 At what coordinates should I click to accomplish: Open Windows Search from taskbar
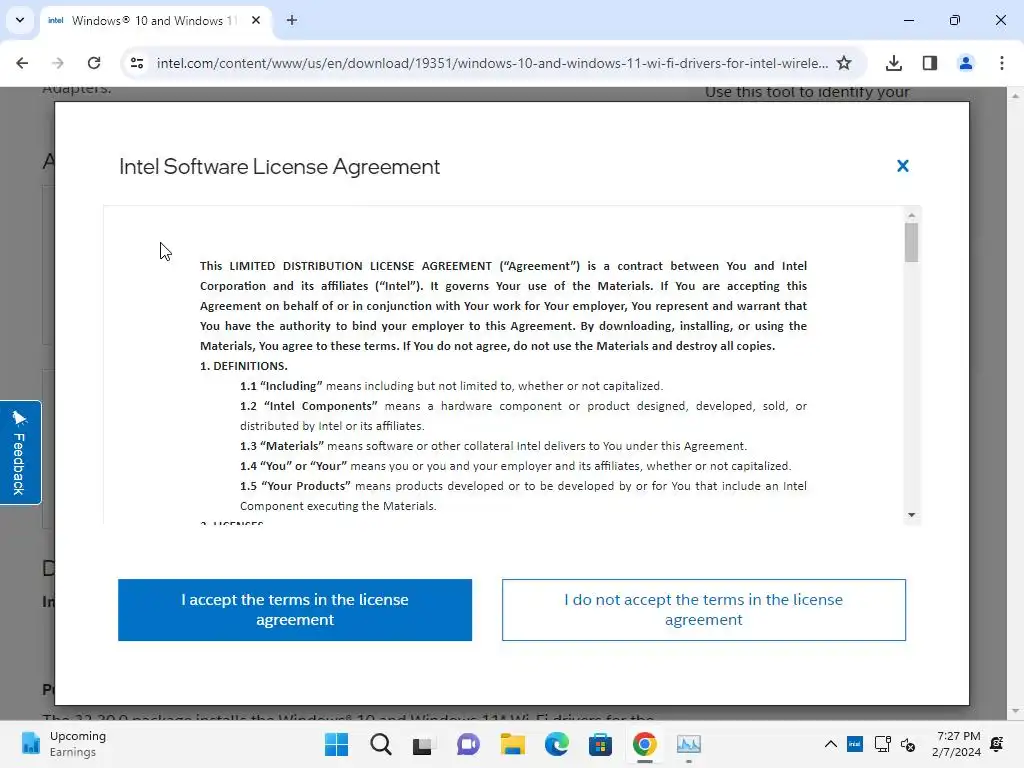point(381,744)
